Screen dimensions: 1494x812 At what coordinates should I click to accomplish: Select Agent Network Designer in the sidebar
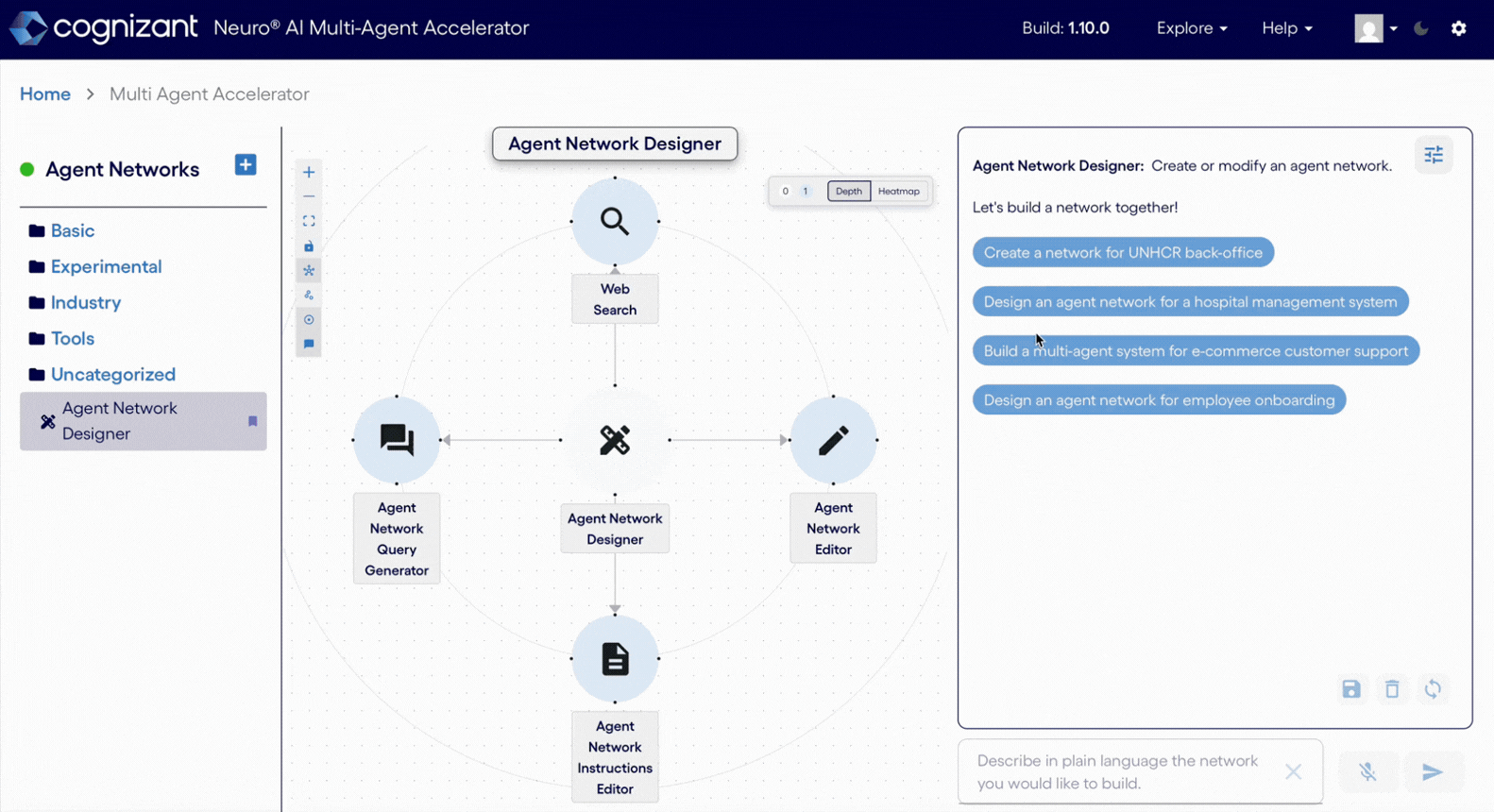(x=144, y=421)
